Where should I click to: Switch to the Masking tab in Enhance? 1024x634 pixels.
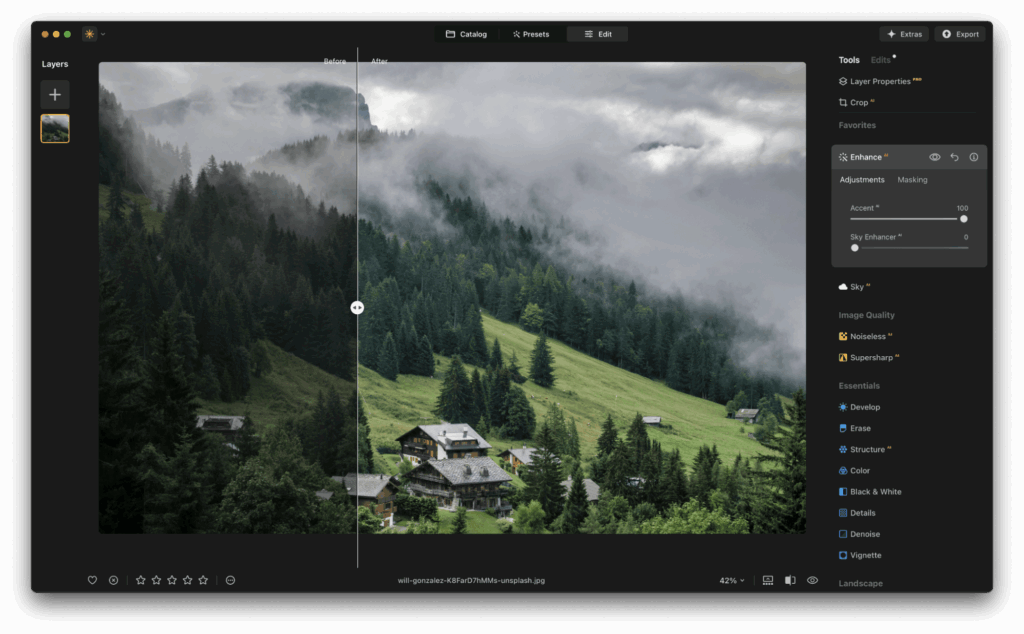coord(912,180)
